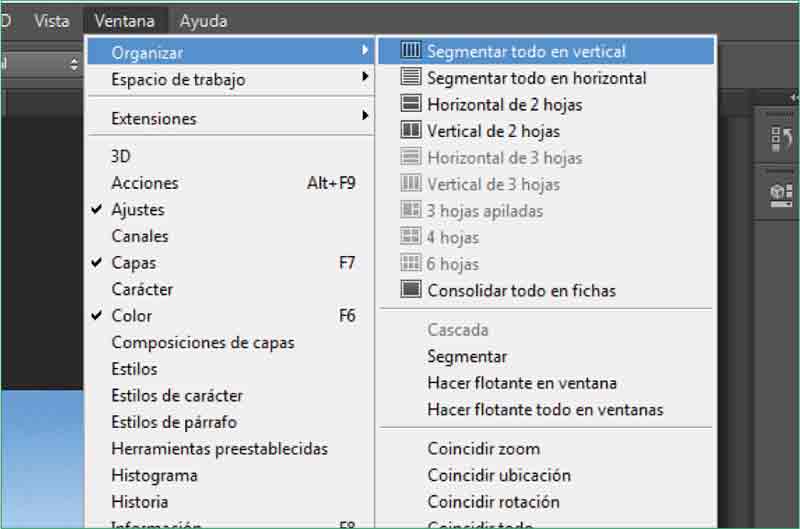
Task: Show the Histograma panel
Action: click(154, 475)
